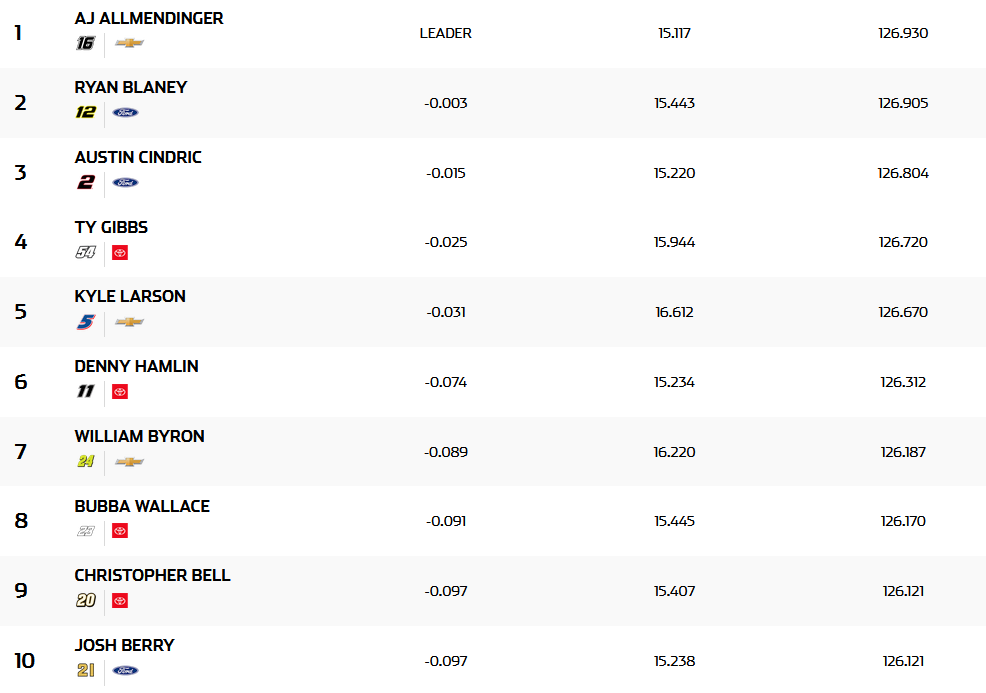Select the number 23 car badge
The width and height of the screenshot is (986, 693).
[x=86, y=531]
